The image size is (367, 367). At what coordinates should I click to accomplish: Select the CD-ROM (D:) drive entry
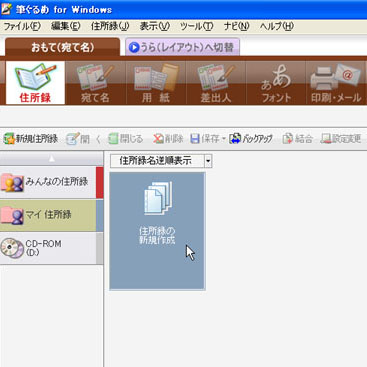pyautogui.click(x=48, y=248)
